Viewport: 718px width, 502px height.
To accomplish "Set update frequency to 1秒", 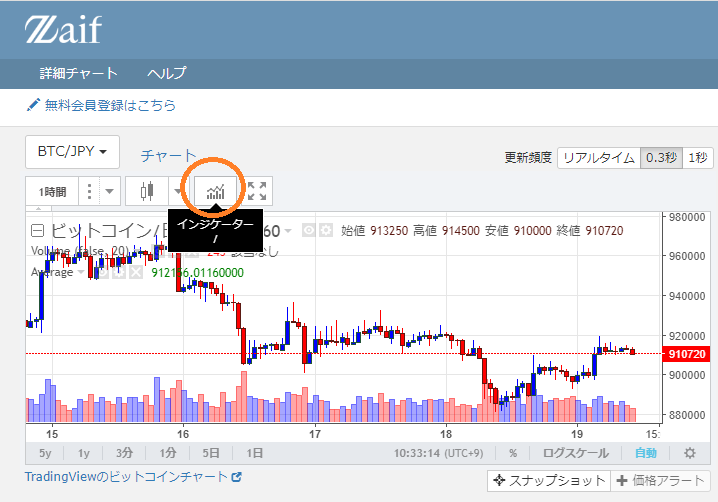I will click(x=697, y=157).
